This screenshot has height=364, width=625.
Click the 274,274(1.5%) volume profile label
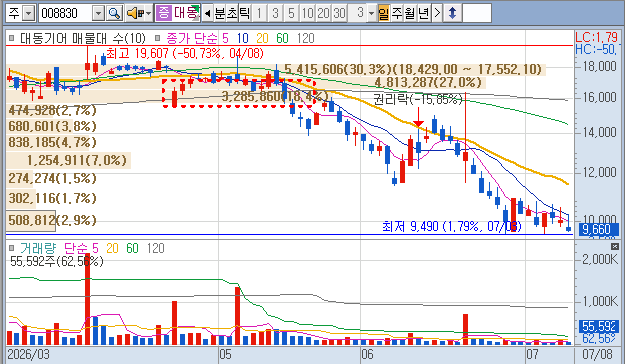point(52,178)
